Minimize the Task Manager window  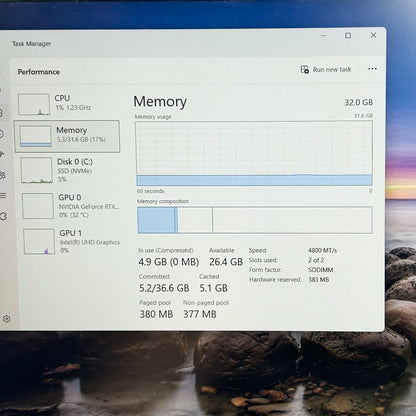tap(323, 36)
